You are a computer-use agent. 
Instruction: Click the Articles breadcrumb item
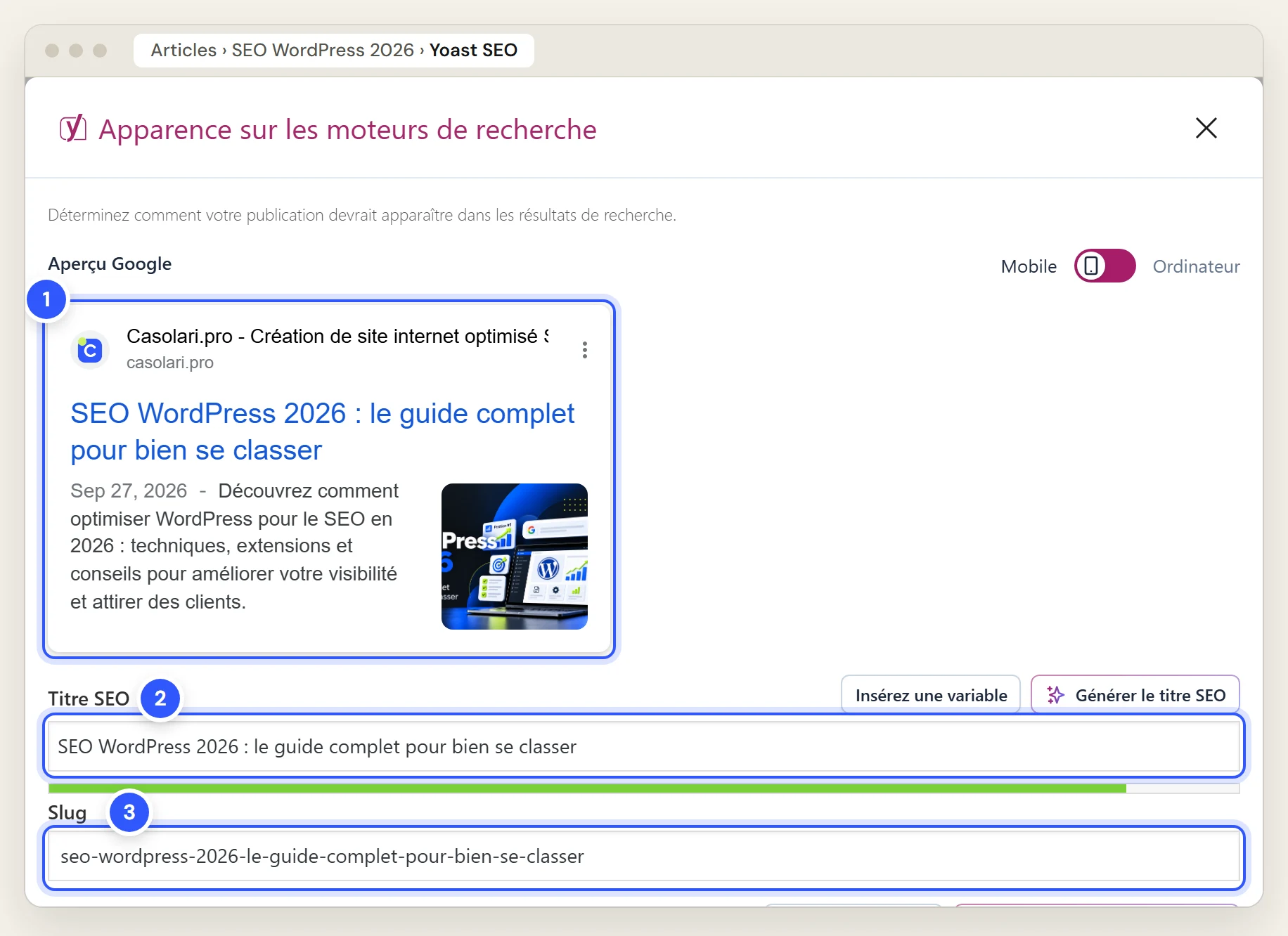coord(183,50)
